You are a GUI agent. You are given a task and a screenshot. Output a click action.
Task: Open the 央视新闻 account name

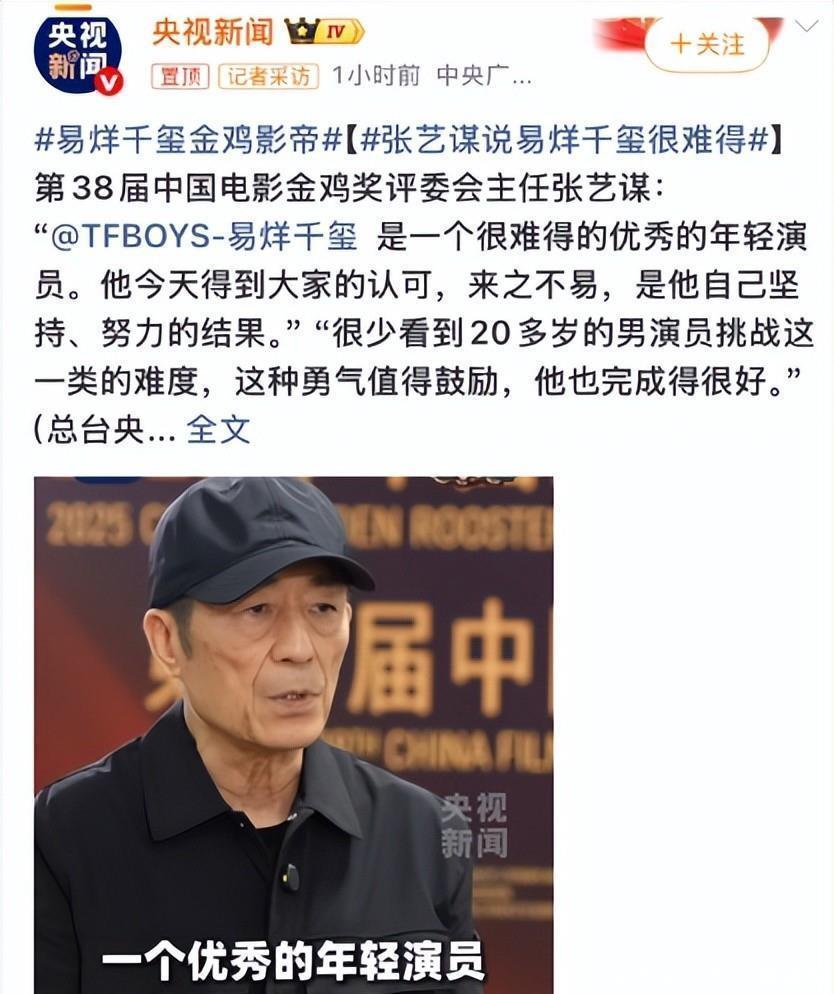click(x=213, y=32)
